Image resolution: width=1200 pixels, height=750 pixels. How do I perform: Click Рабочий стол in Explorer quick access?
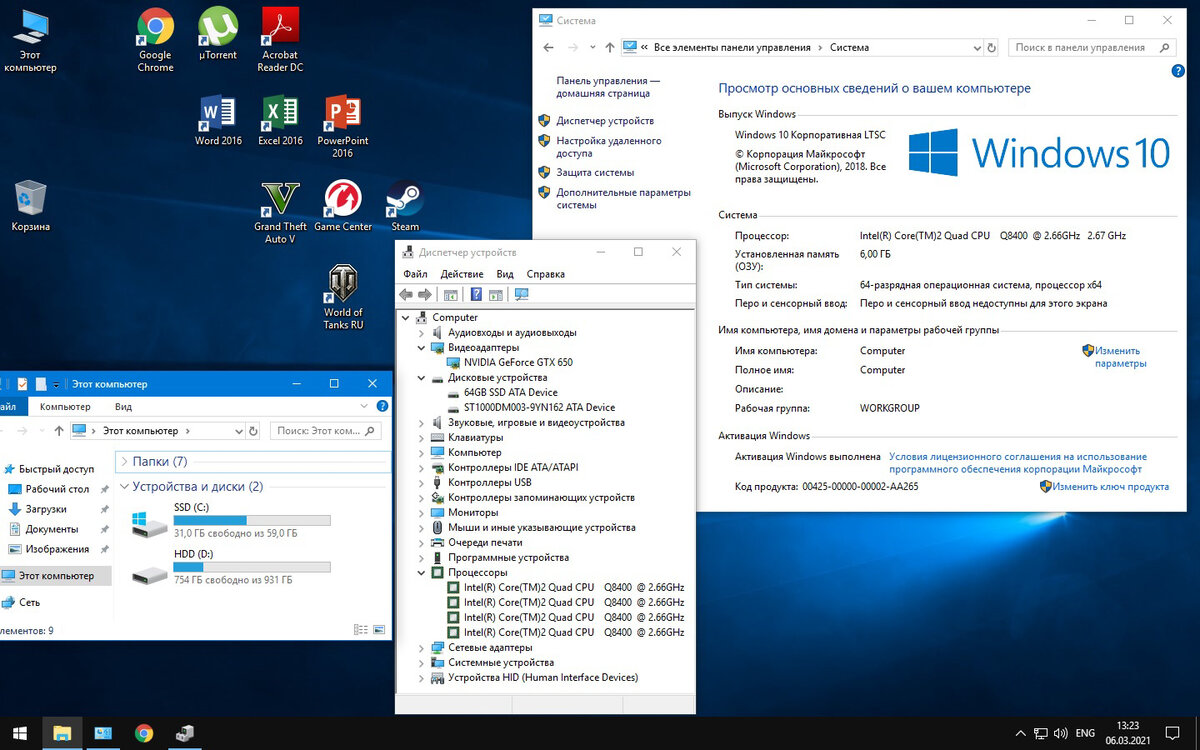57,489
